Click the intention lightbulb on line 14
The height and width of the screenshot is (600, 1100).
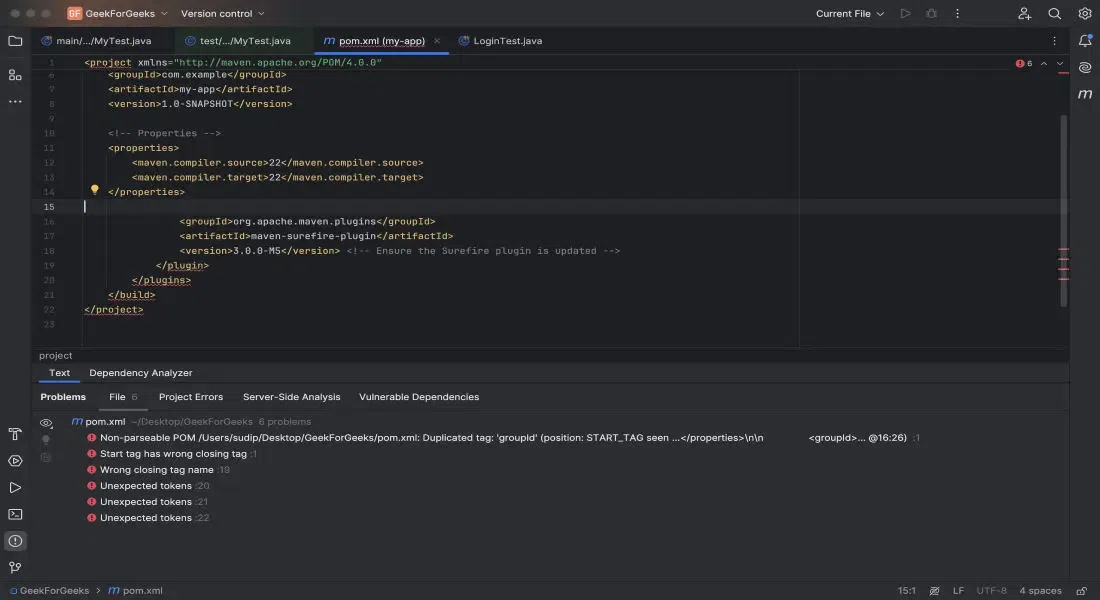95,189
